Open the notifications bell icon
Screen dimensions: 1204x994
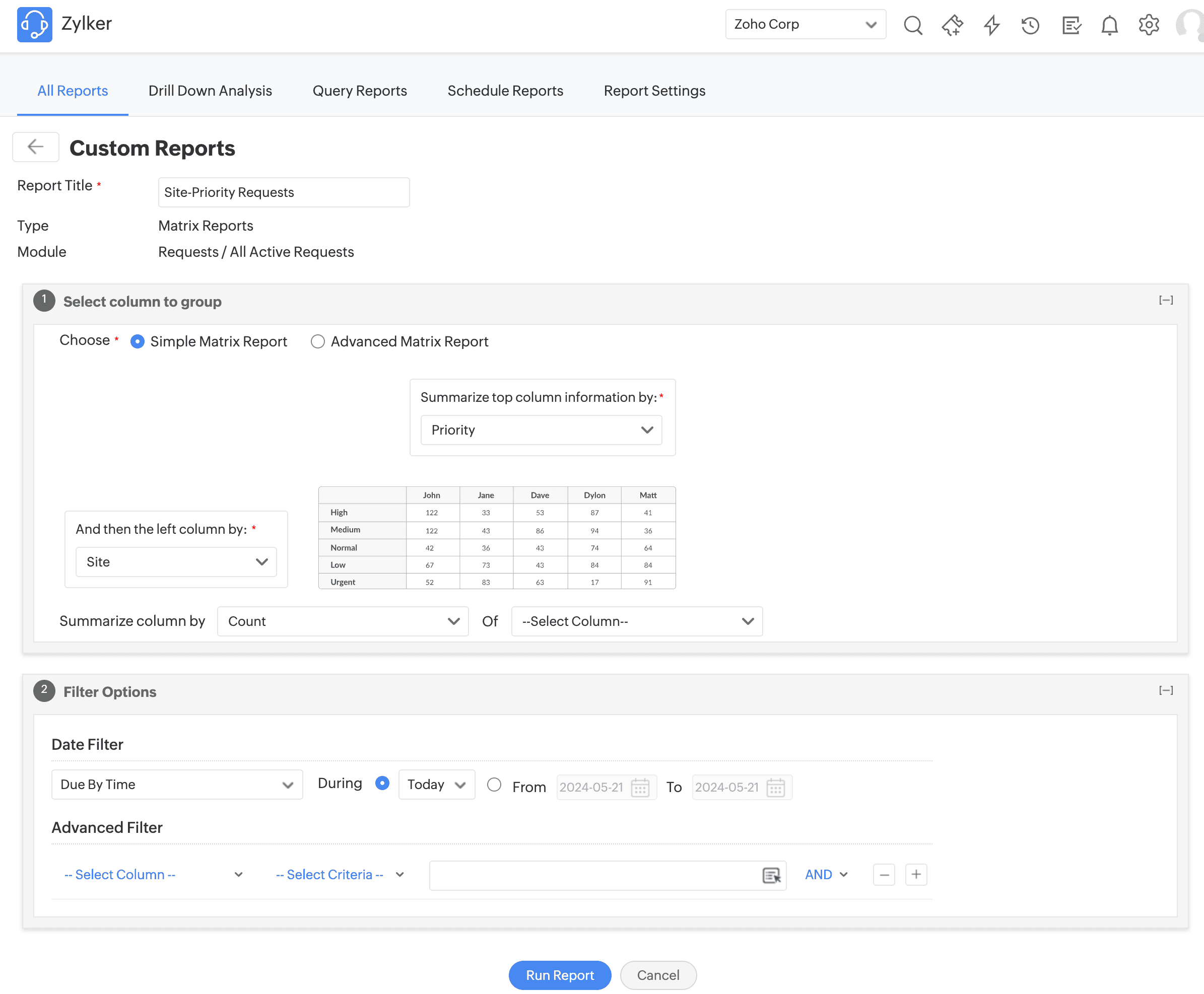coord(1109,25)
